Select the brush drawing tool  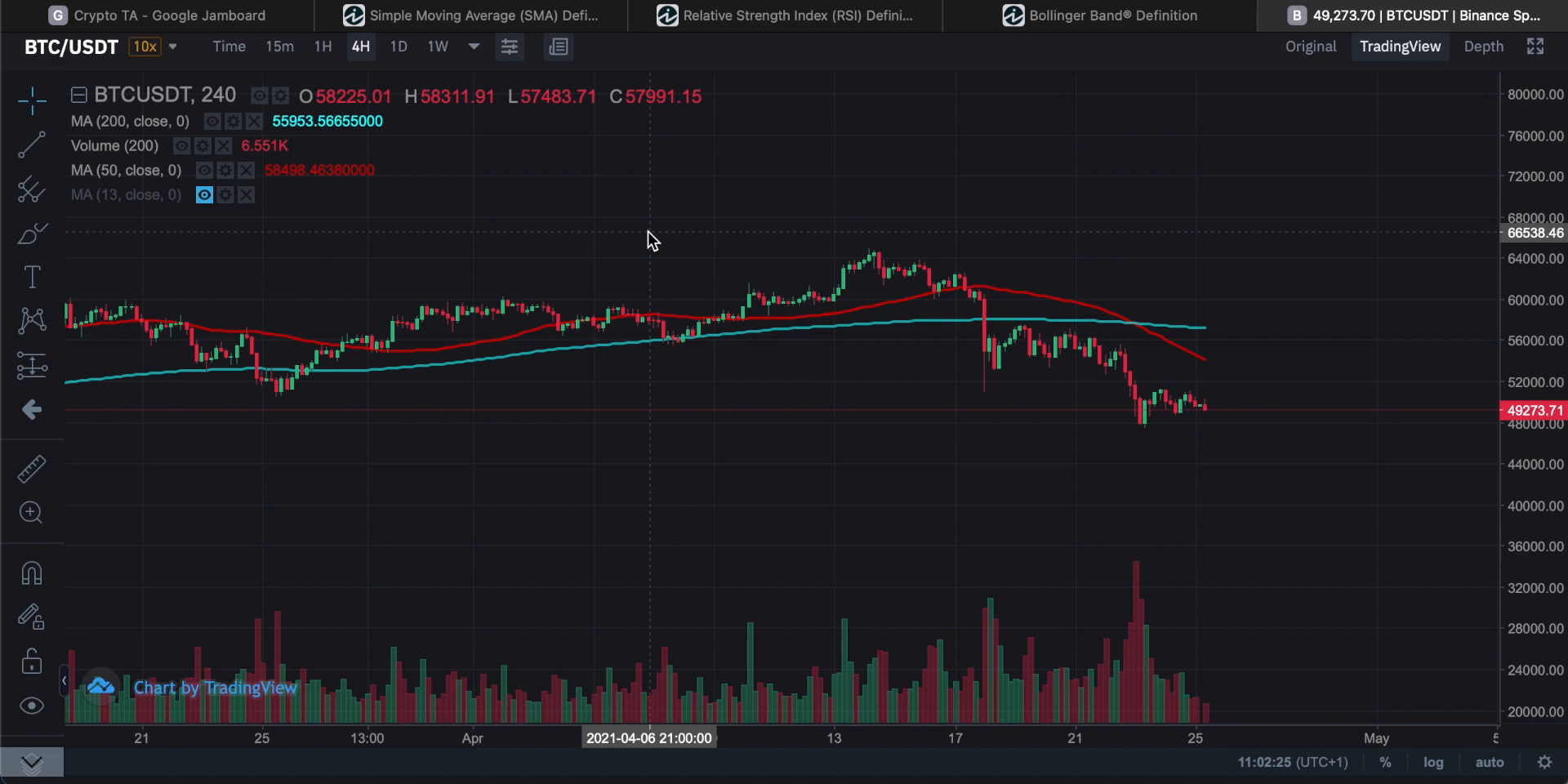point(32,234)
